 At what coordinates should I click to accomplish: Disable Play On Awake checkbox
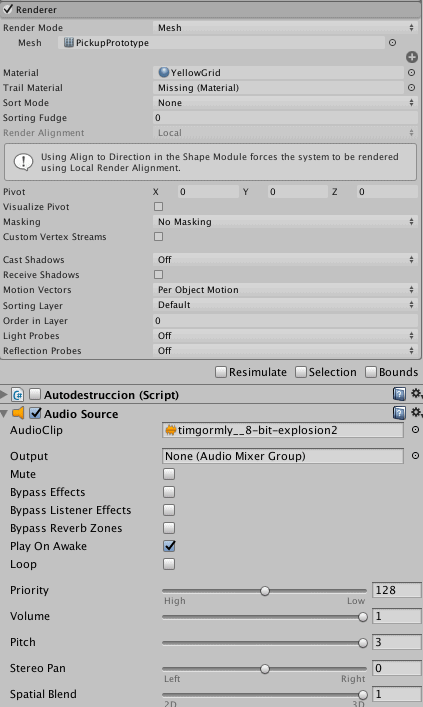pos(169,546)
